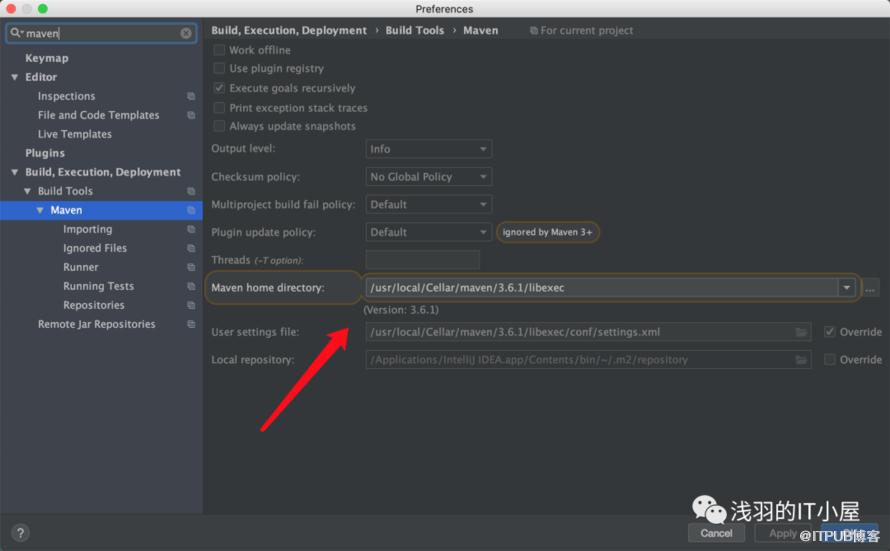This screenshot has width=890, height=551.
Task: Open the Output level dropdown
Action: point(428,149)
